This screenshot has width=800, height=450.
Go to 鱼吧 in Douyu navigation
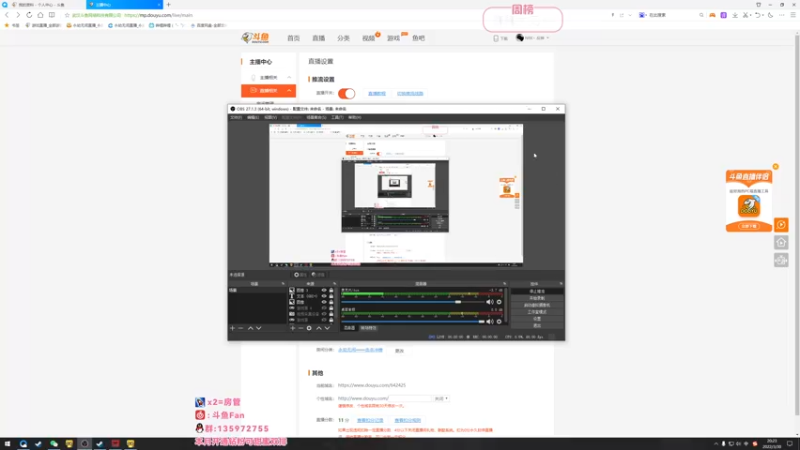pos(418,38)
